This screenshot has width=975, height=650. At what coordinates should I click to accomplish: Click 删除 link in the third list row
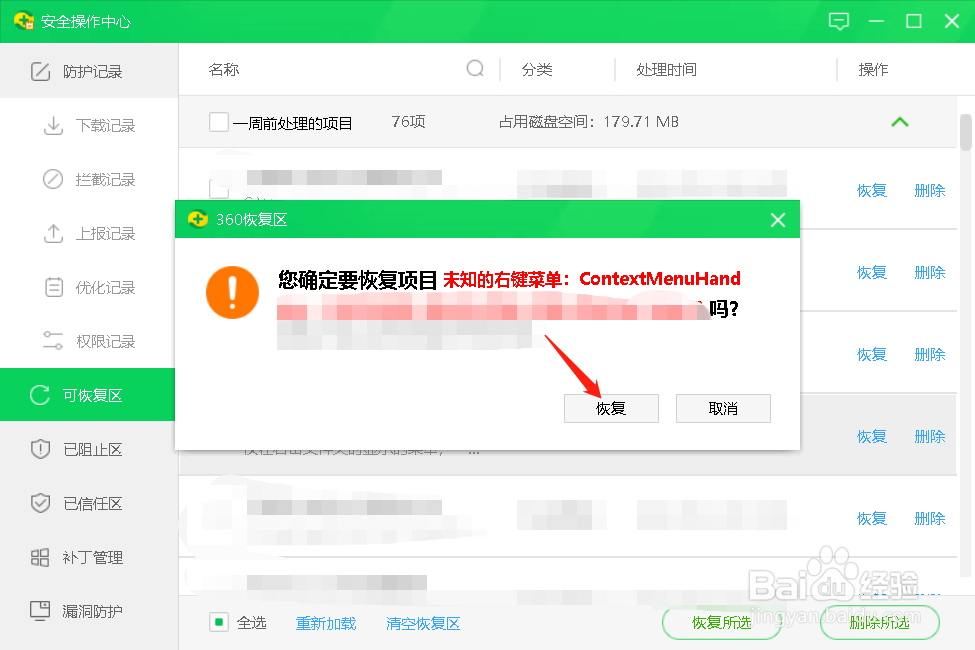point(930,355)
